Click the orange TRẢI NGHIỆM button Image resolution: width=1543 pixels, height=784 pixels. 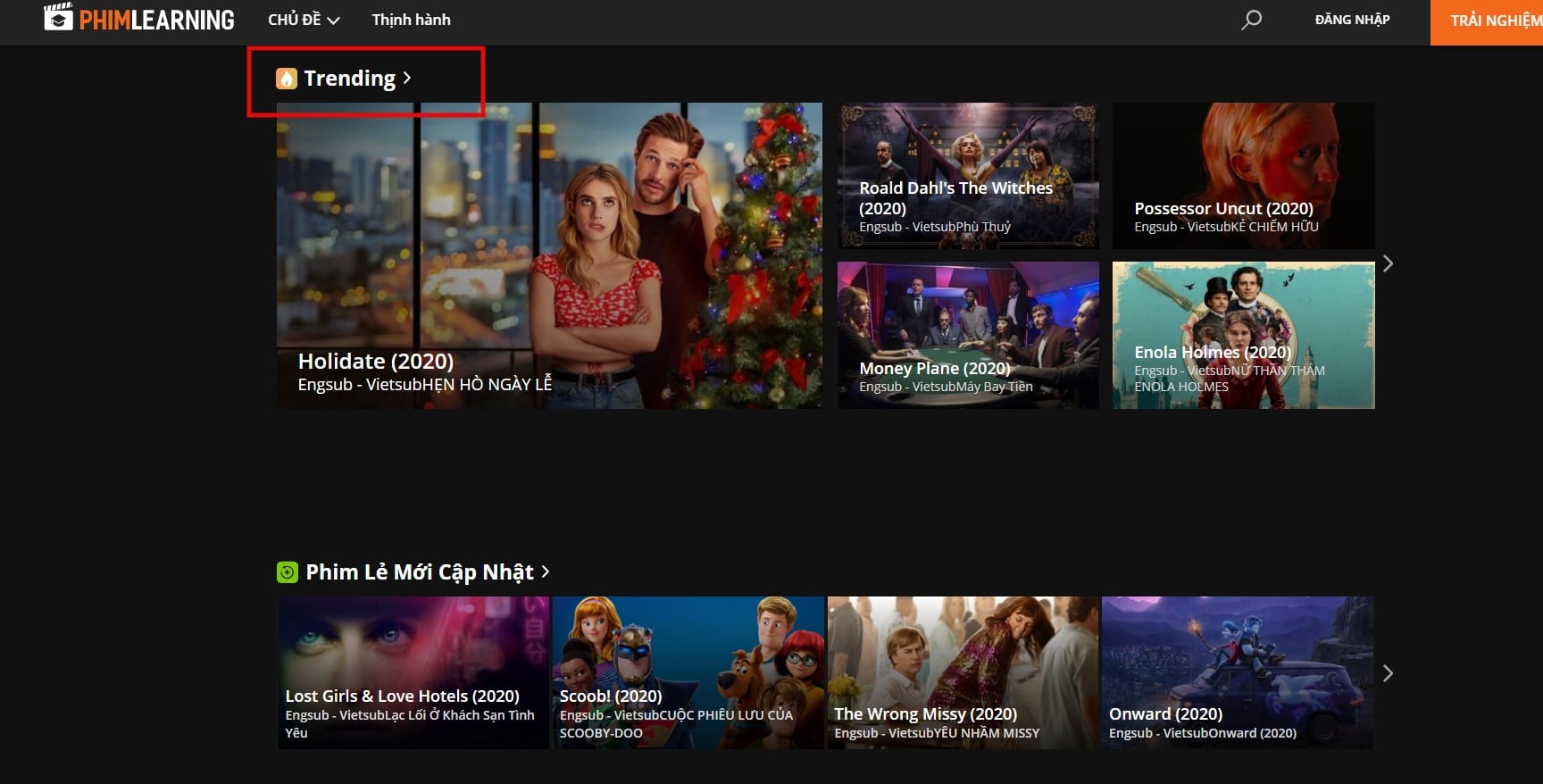1487,21
